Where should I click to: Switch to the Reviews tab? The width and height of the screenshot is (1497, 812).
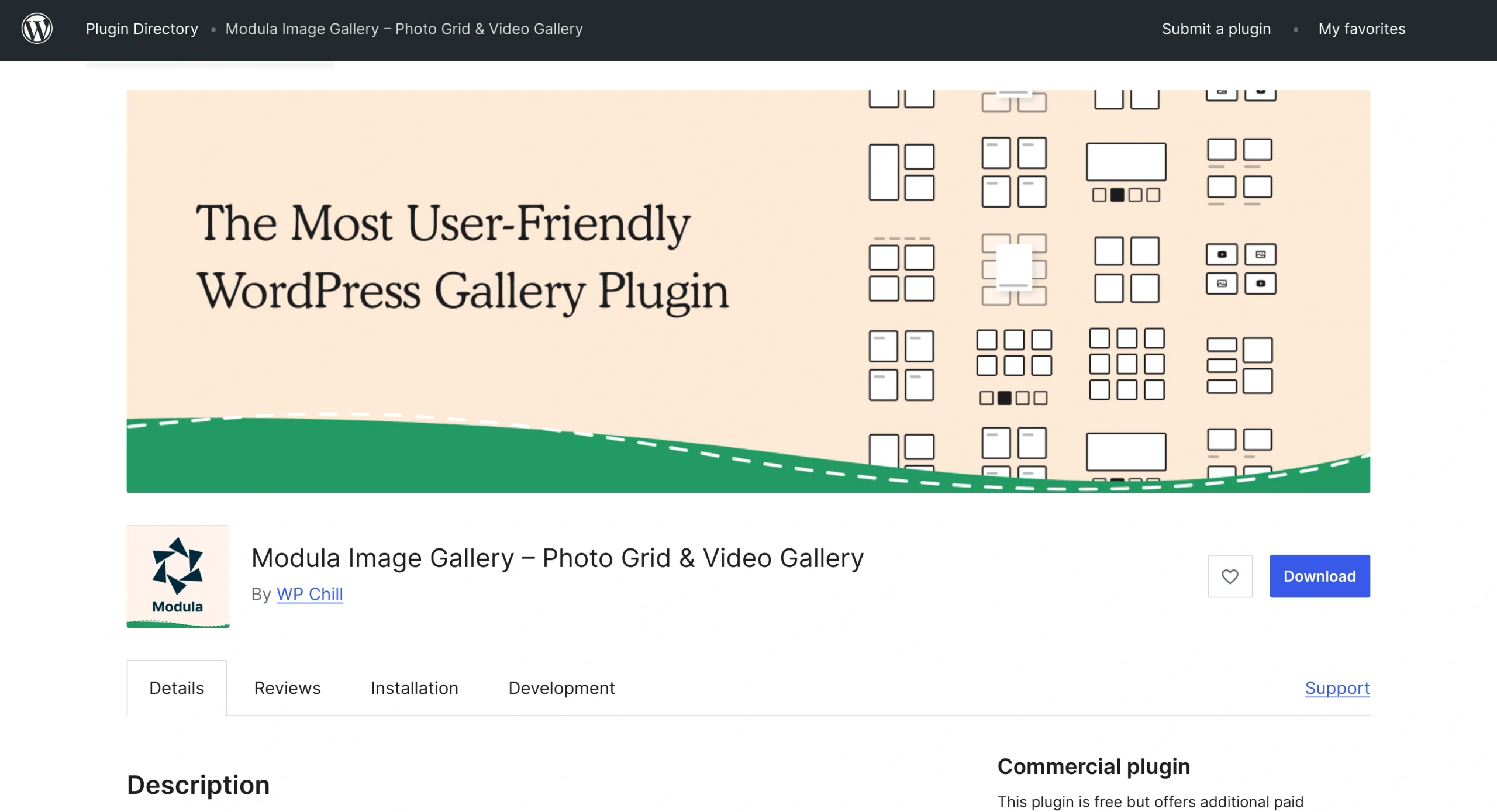(x=287, y=688)
